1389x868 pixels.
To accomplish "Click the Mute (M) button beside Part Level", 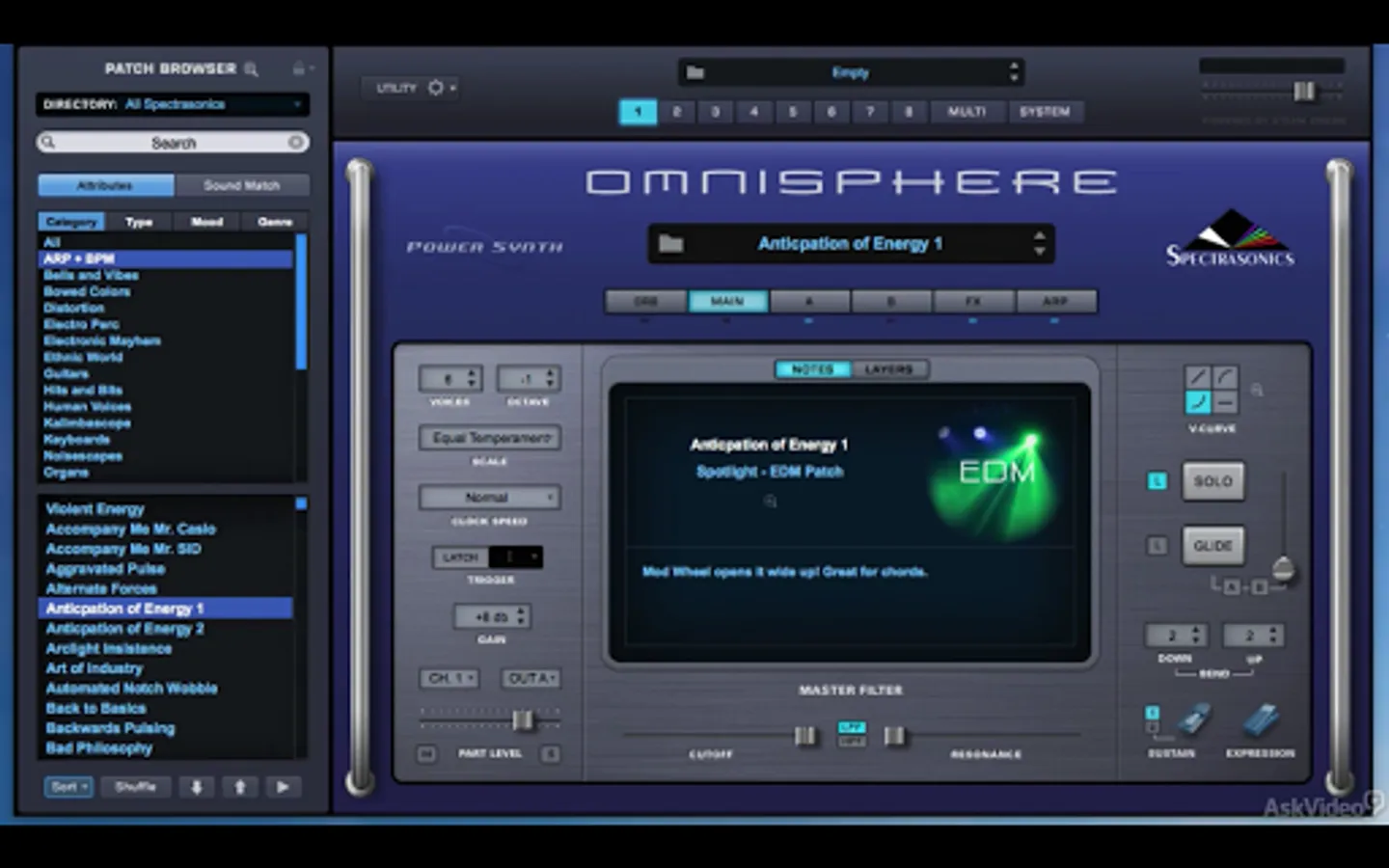I will (x=426, y=754).
